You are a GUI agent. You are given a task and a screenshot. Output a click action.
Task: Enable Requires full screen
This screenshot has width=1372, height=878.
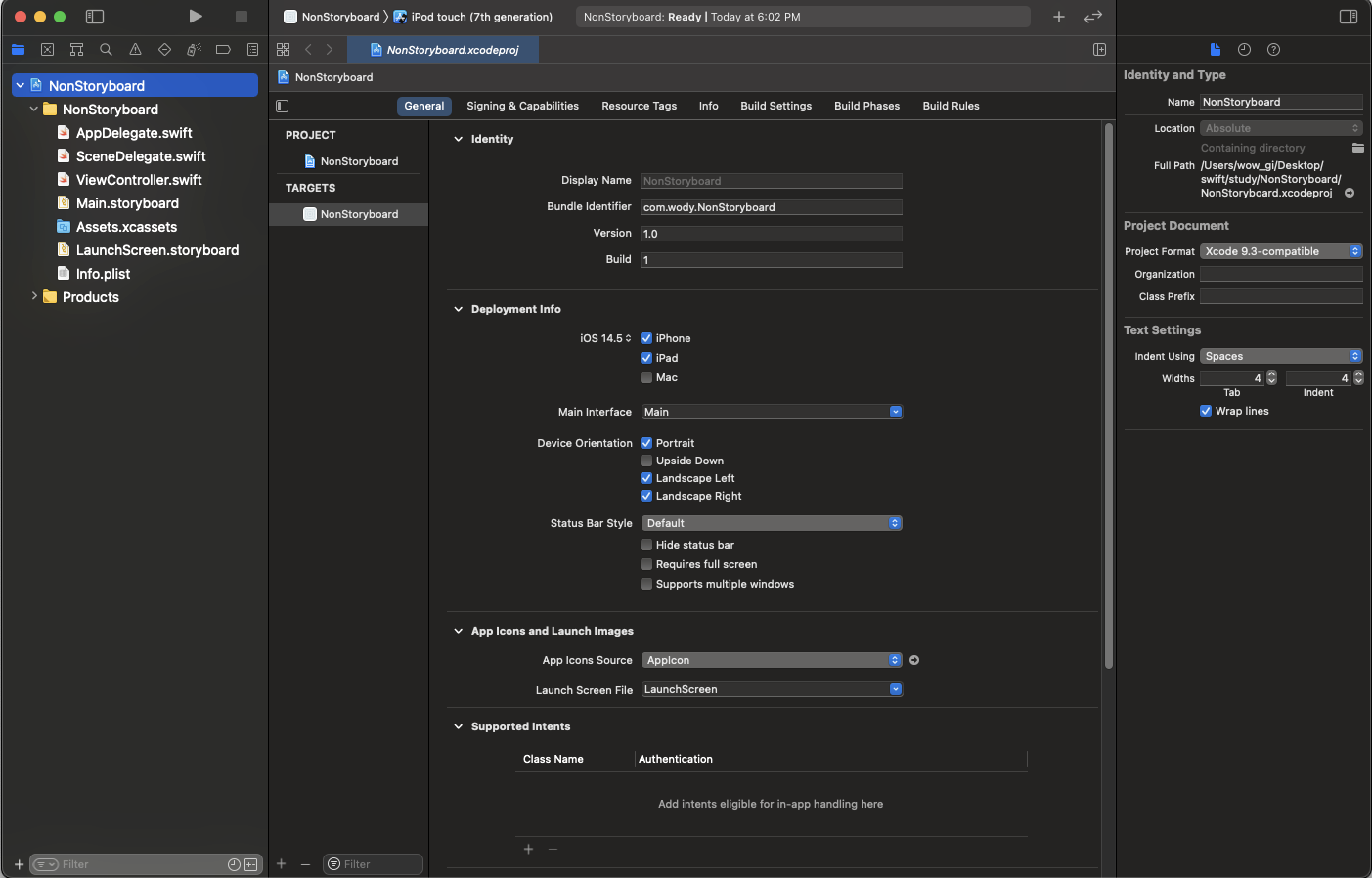[646, 564]
